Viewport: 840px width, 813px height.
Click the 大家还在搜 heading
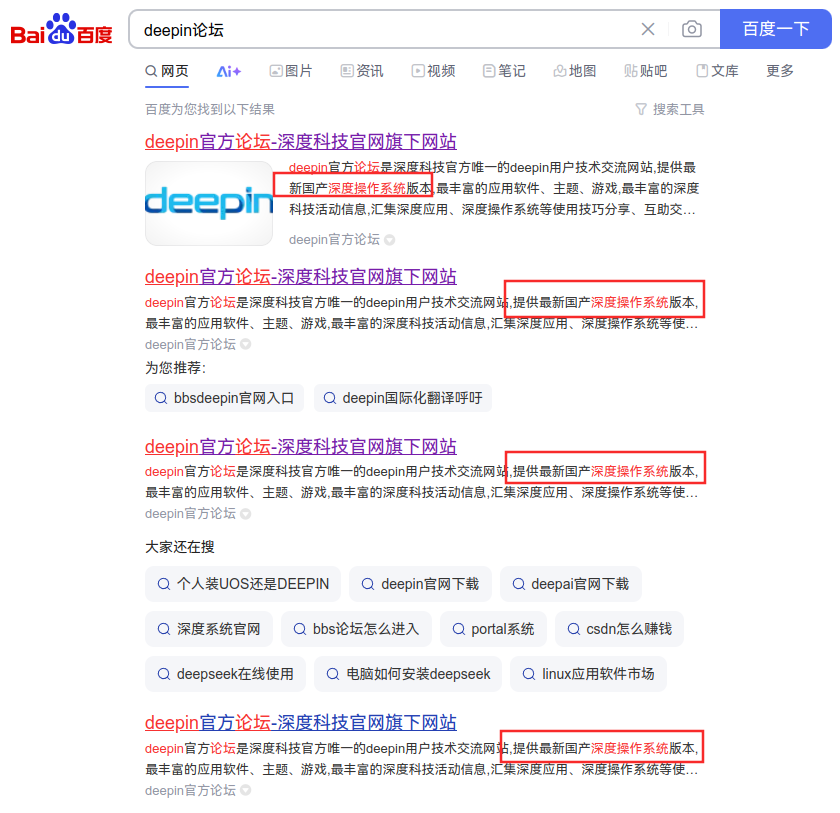click(x=180, y=547)
